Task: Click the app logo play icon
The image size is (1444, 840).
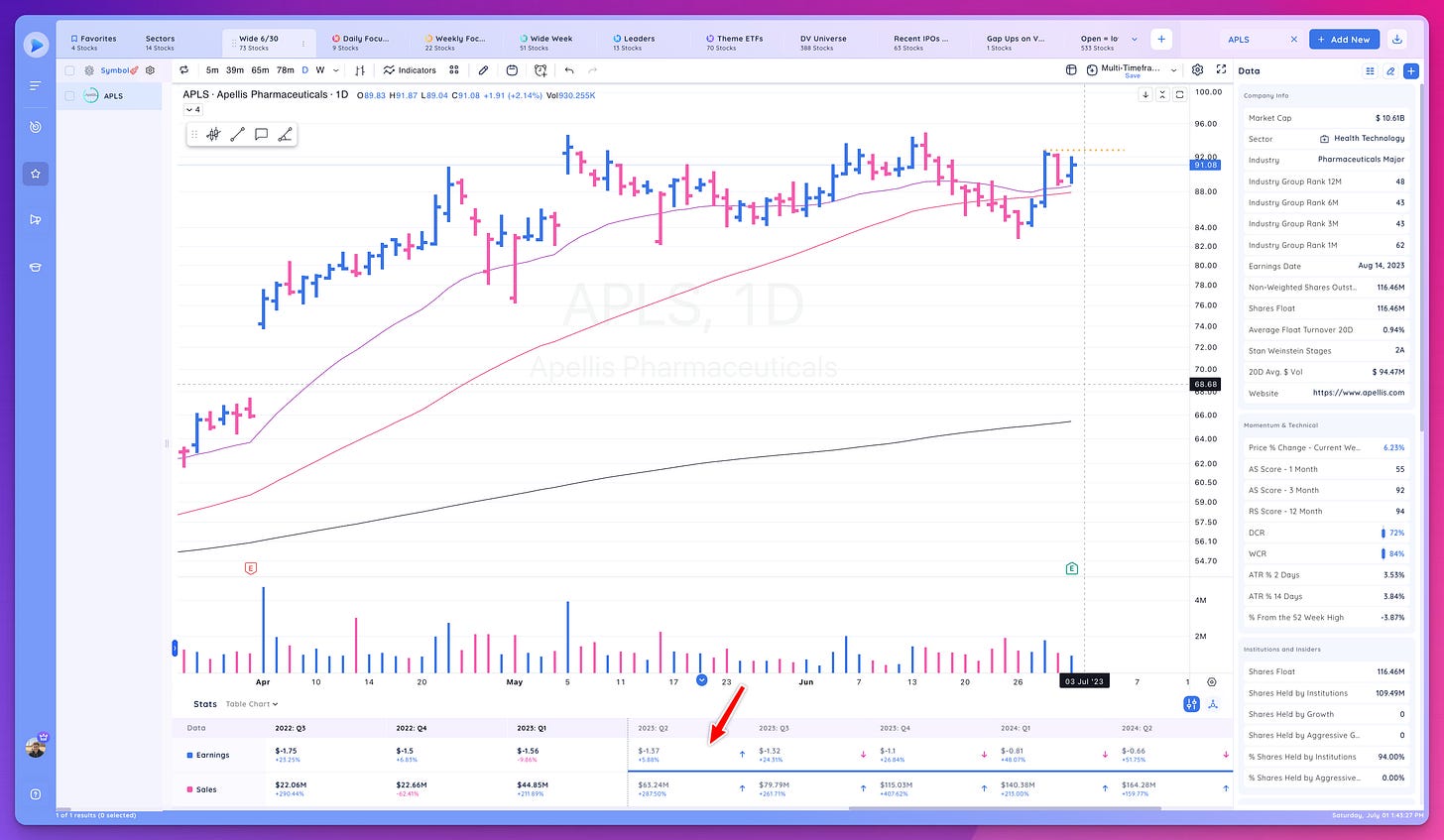Action: (x=36, y=44)
